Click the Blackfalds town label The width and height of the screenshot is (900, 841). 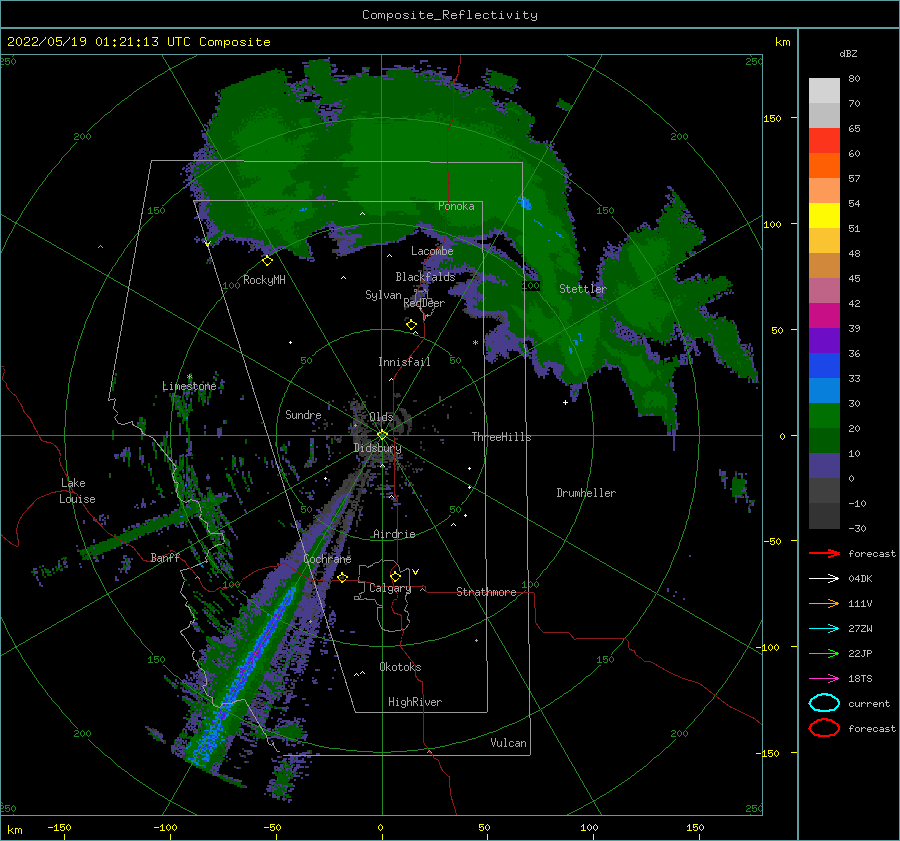[425, 277]
